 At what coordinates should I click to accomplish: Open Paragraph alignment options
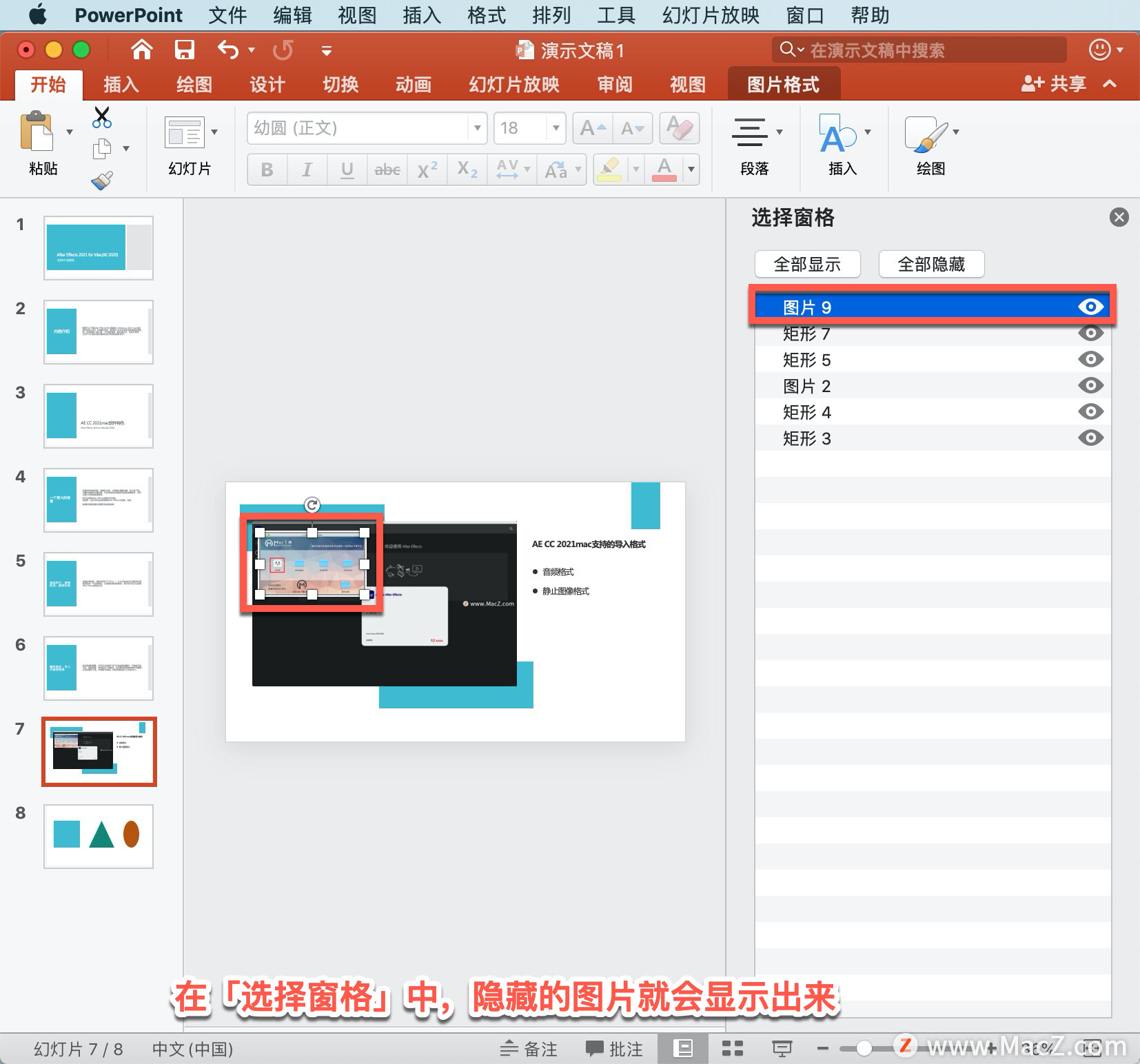pyautogui.click(x=750, y=132)
